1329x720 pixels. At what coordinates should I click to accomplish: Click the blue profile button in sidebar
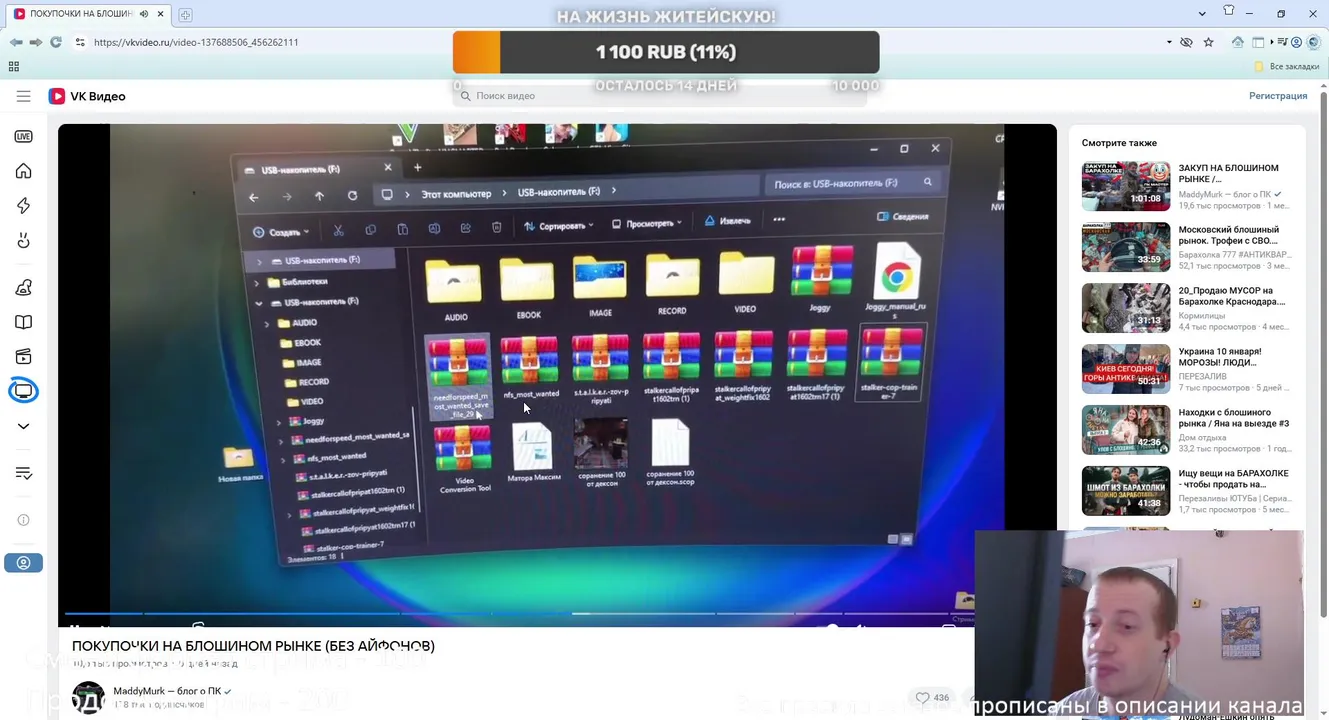tap(23, 563)
